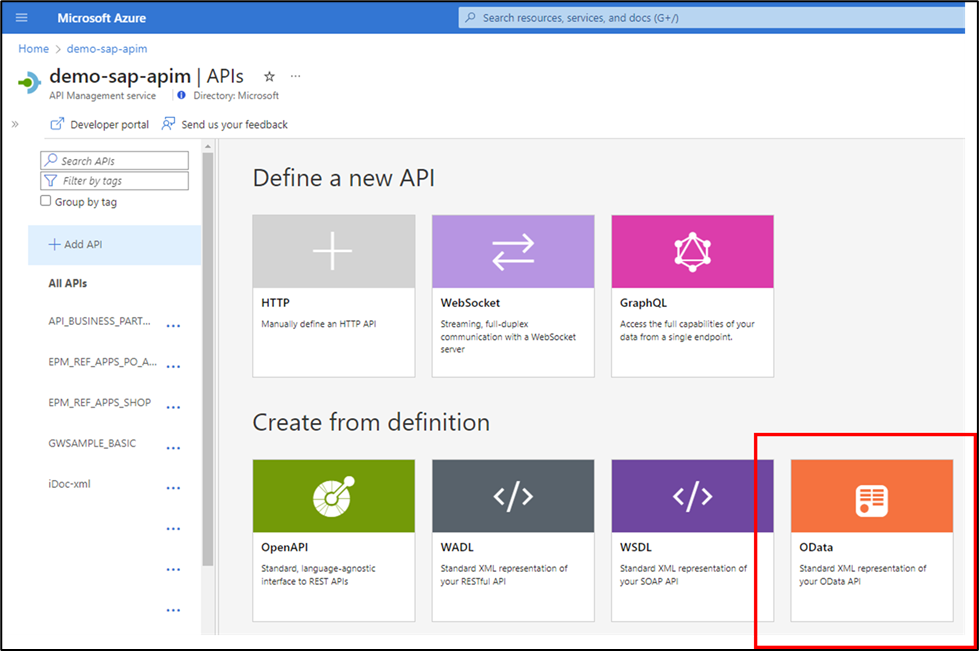The height and width of the screenshot is (651, 979).
Task: Click the WSDL card title
Action: tap(636, 547)
